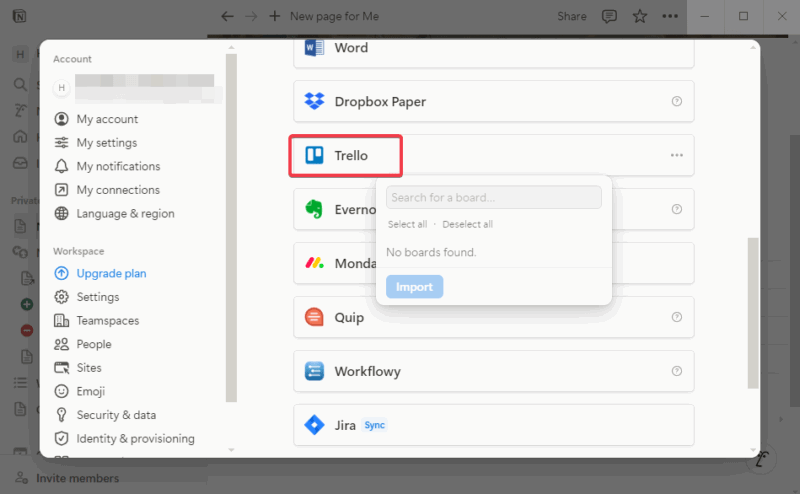Click the Notion AI icon in sidebar
The width and height of the screenshot is (800, 494).
coord(20,110)
